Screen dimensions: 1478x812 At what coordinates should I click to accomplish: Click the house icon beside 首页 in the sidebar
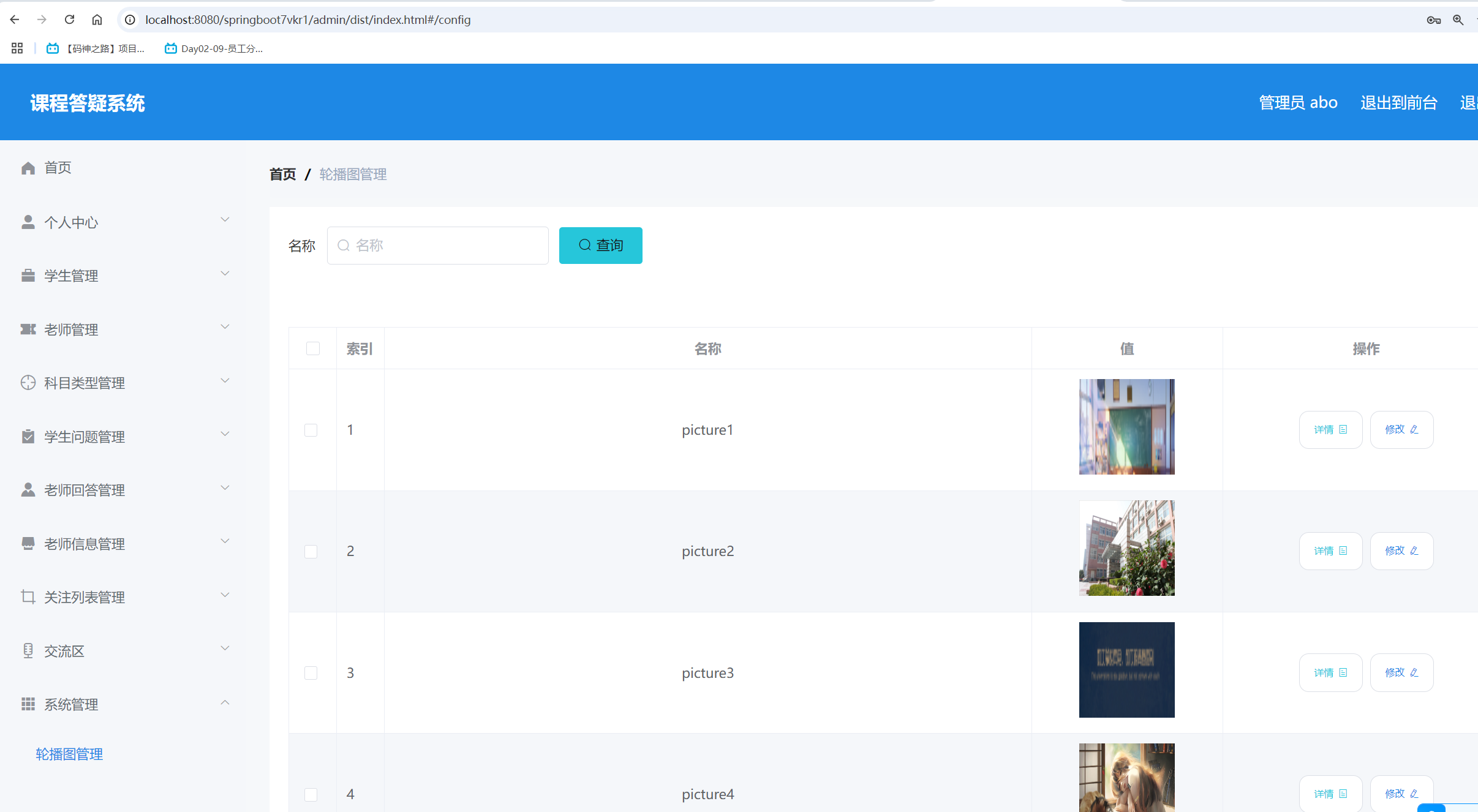(x=28, y=168)
